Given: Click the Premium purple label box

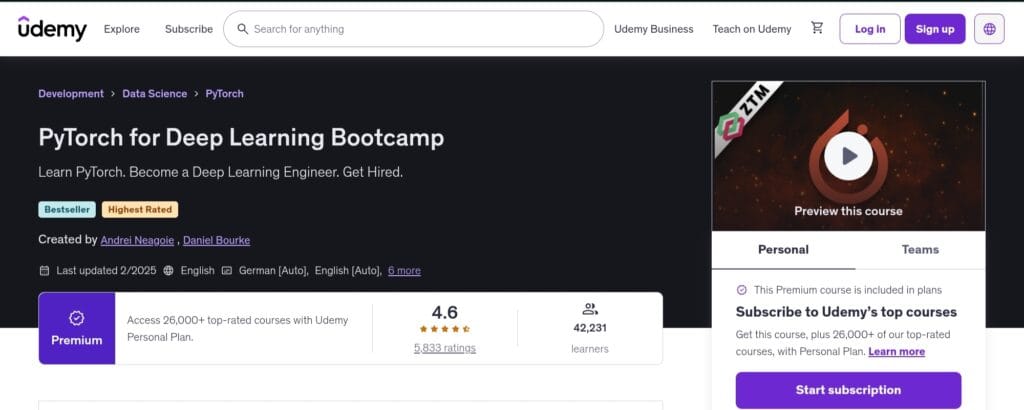Looking at the screenshot, I should pos(77,328).
